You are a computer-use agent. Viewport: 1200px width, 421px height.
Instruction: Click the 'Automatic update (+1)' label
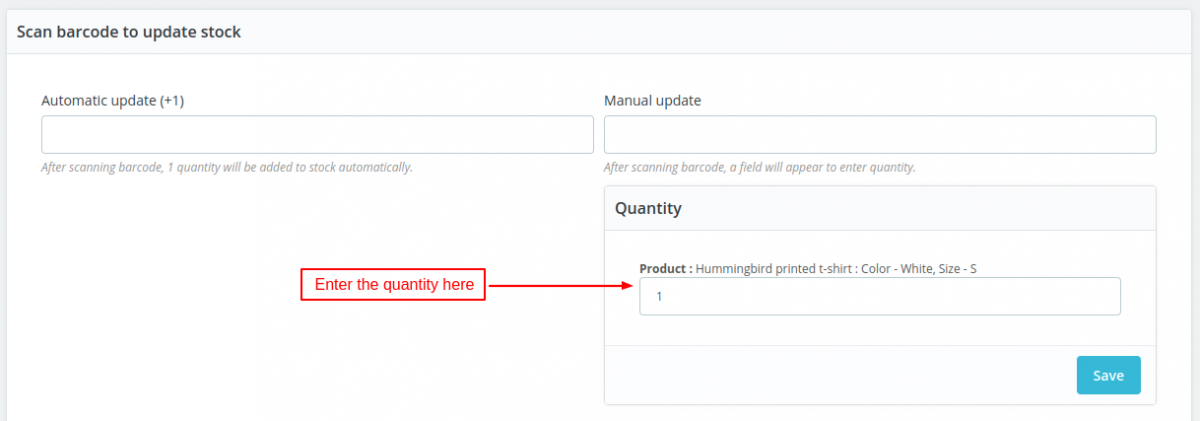click(112, 101)
